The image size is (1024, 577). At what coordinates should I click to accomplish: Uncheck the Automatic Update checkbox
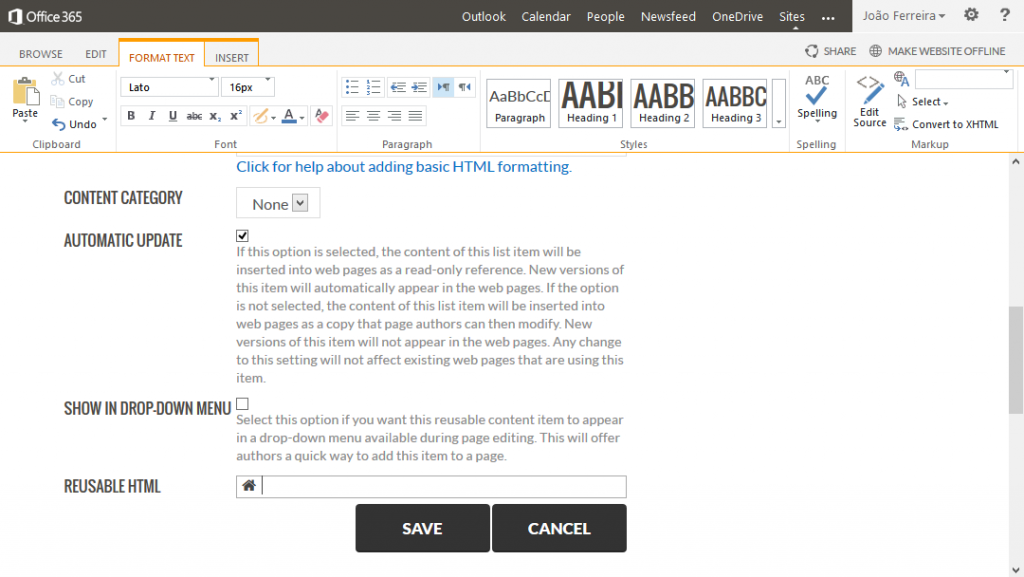[x=242, y=236]
